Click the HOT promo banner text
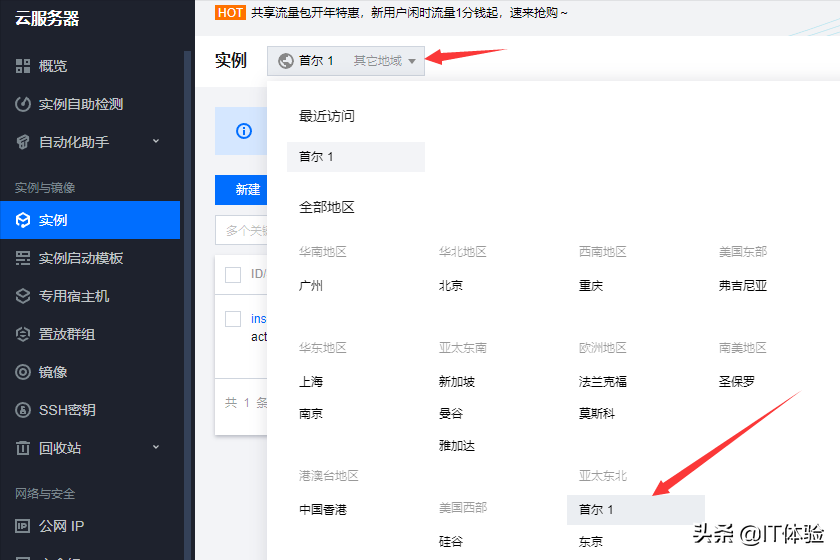The image size is (840, 560). coord(409,12)
